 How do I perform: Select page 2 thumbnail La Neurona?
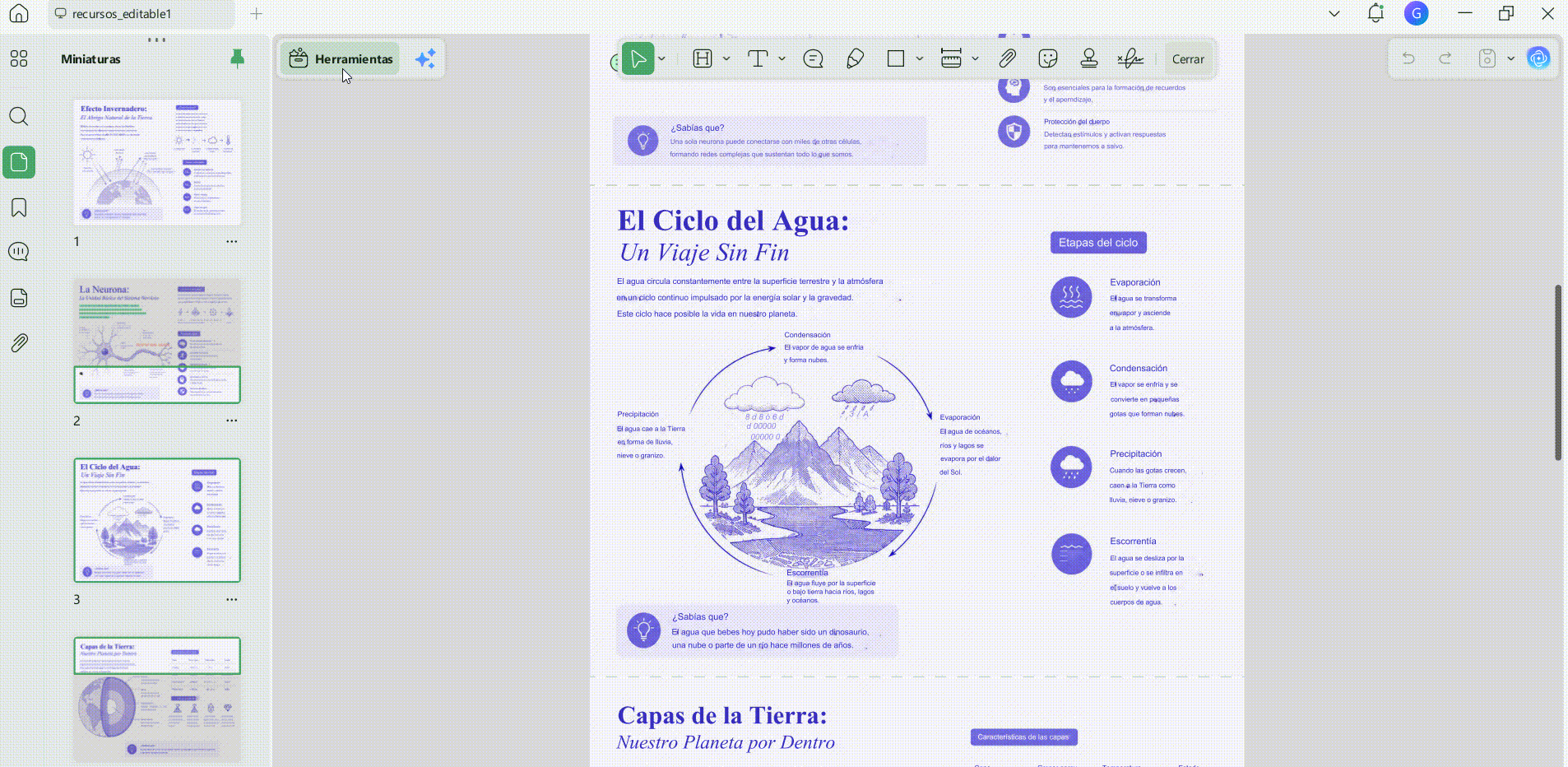pyautogui.click(x=157, y=341)
